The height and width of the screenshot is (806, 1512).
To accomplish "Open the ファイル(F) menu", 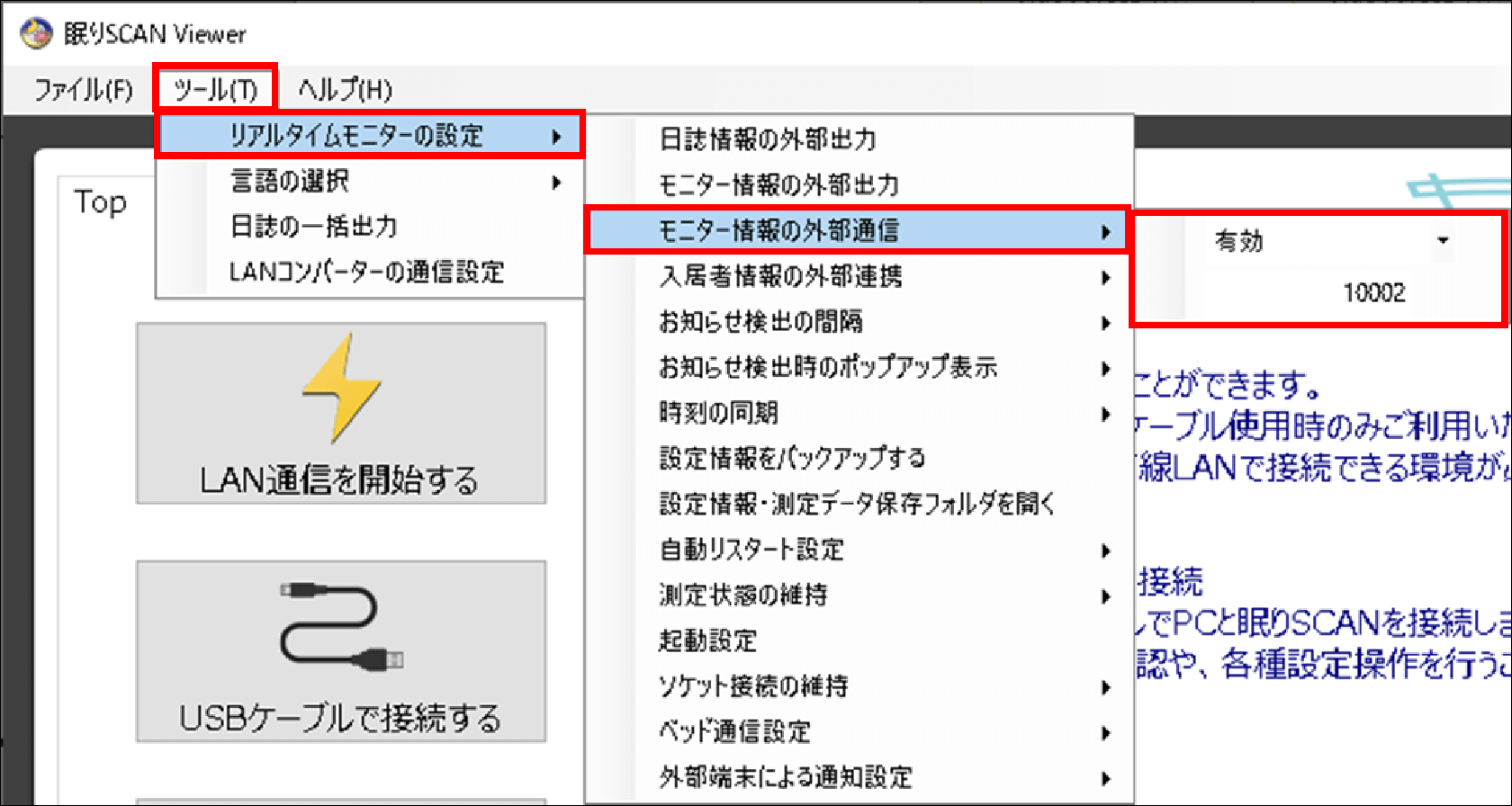I will pyautogui.click(x=83, y=89).
